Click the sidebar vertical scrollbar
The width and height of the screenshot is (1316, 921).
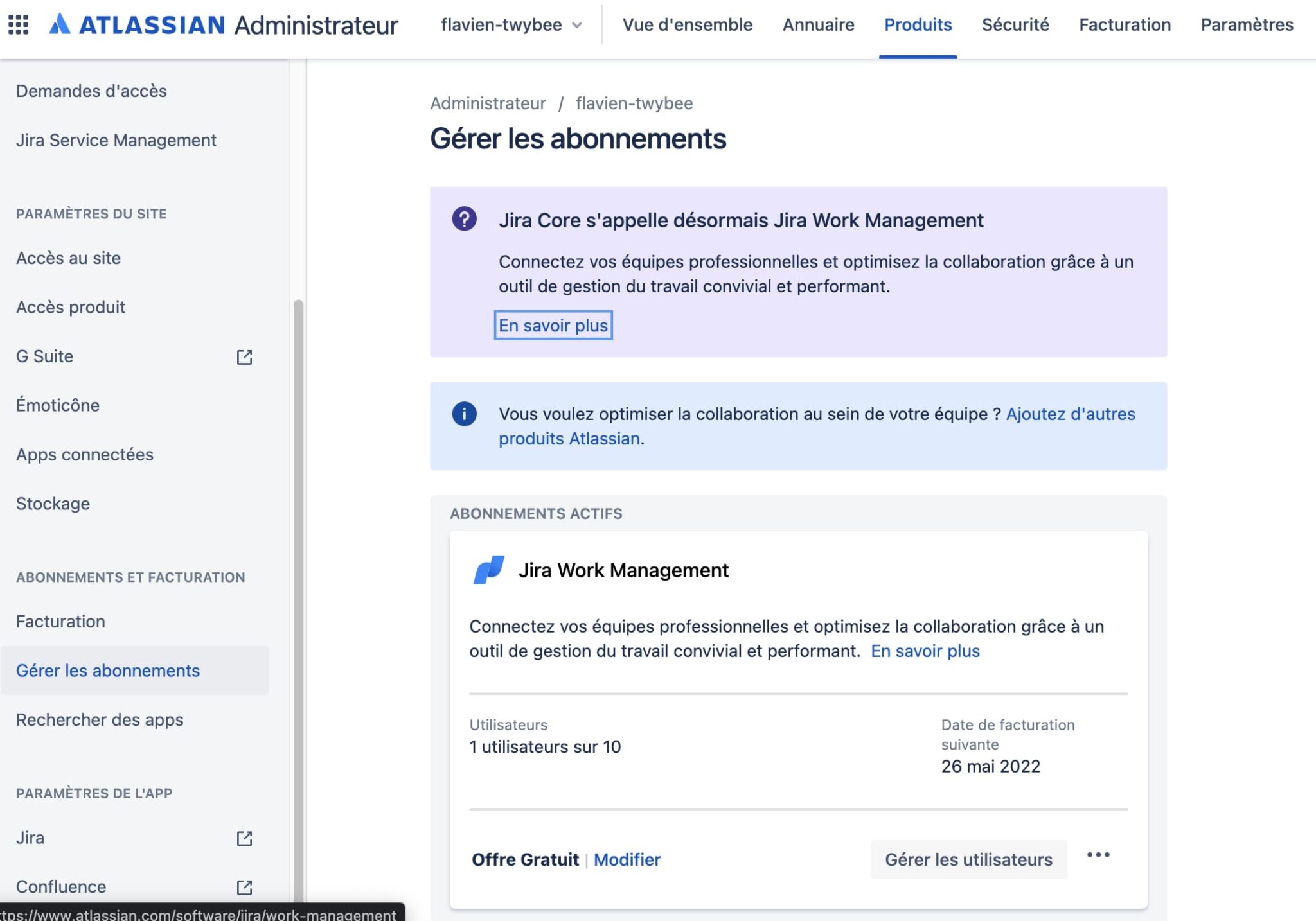(x=298, y=601)
